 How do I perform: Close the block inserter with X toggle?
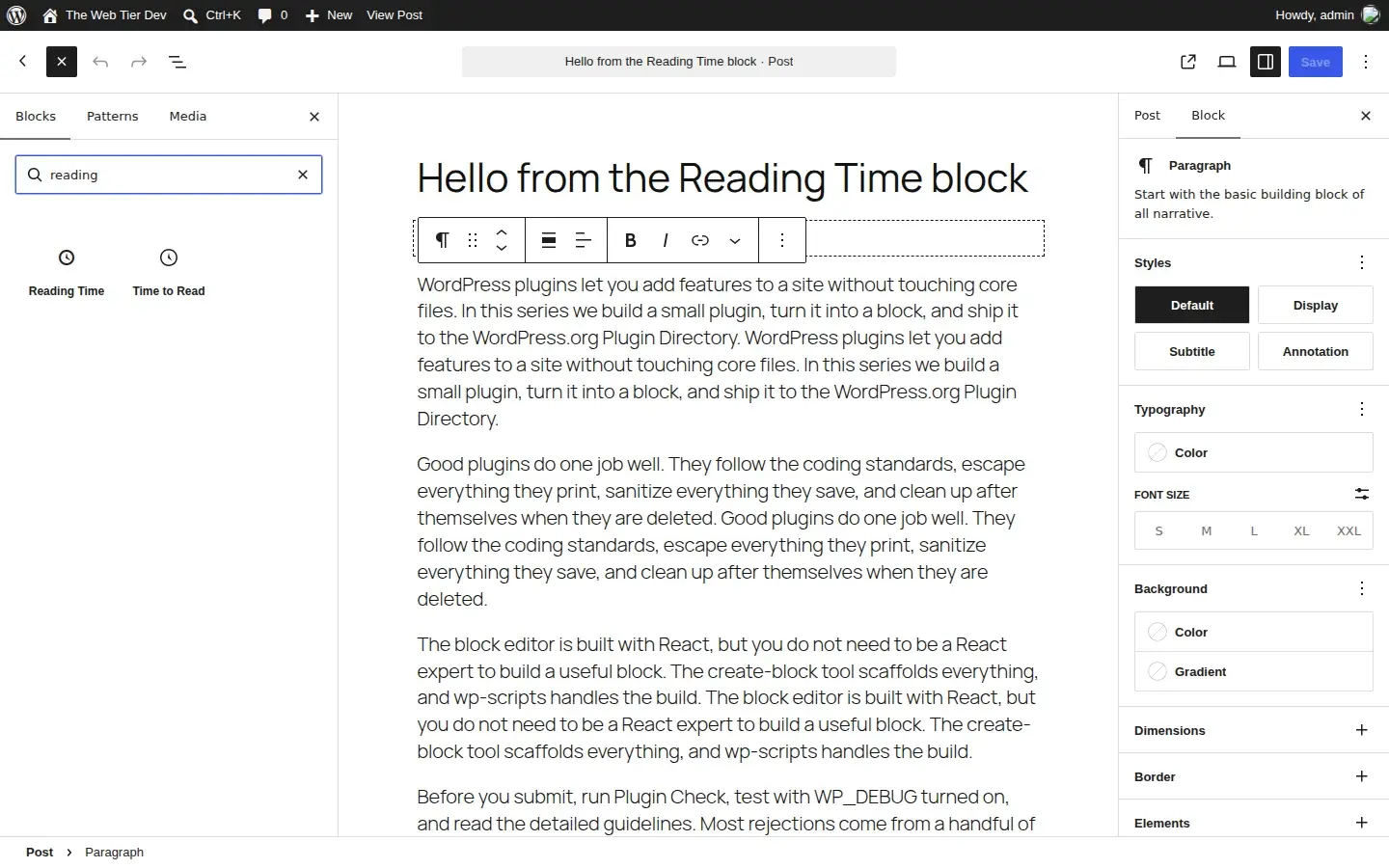click(62, 62)
